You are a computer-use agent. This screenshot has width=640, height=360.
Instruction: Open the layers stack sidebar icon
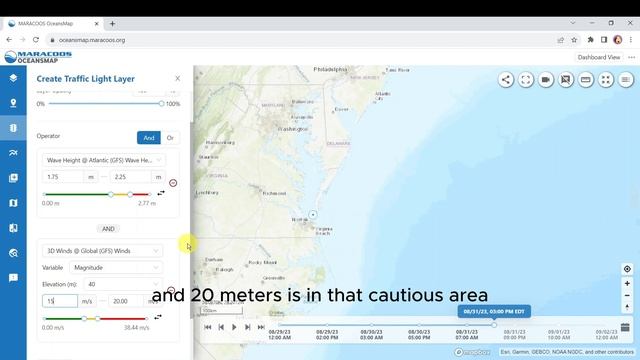[x=13, y=78]
